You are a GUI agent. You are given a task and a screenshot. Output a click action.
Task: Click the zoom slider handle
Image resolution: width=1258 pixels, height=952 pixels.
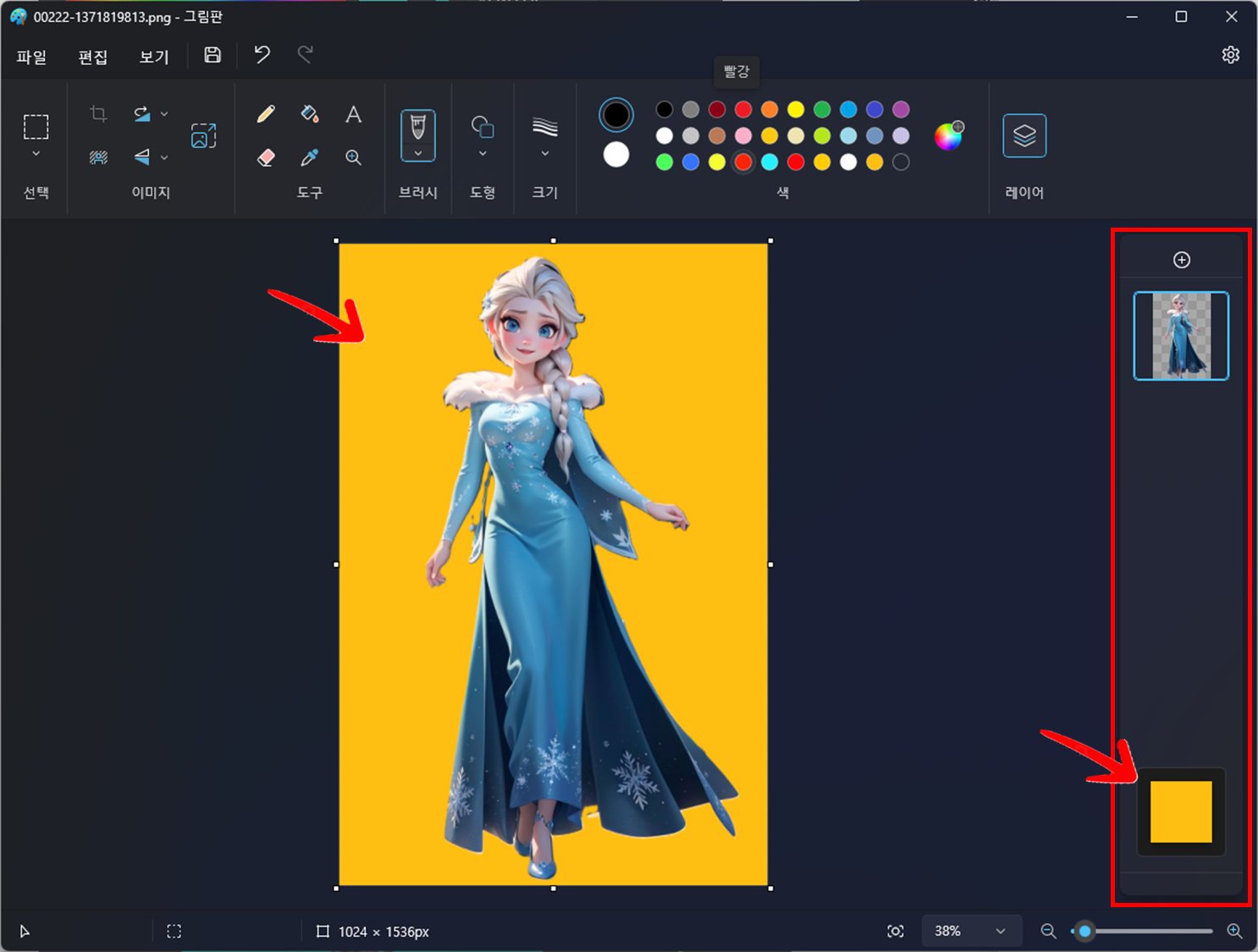1084,931
